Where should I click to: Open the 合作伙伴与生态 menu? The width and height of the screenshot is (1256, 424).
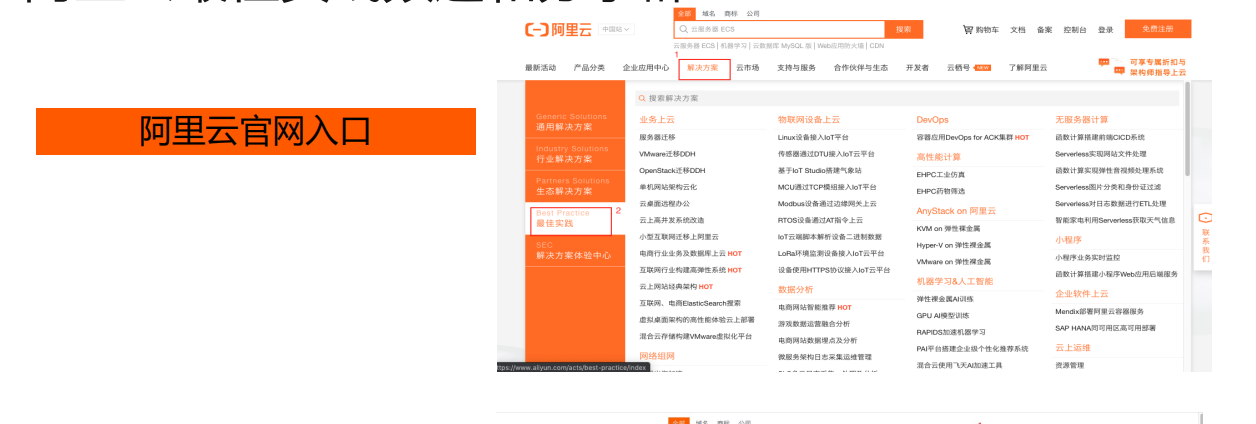861,68
